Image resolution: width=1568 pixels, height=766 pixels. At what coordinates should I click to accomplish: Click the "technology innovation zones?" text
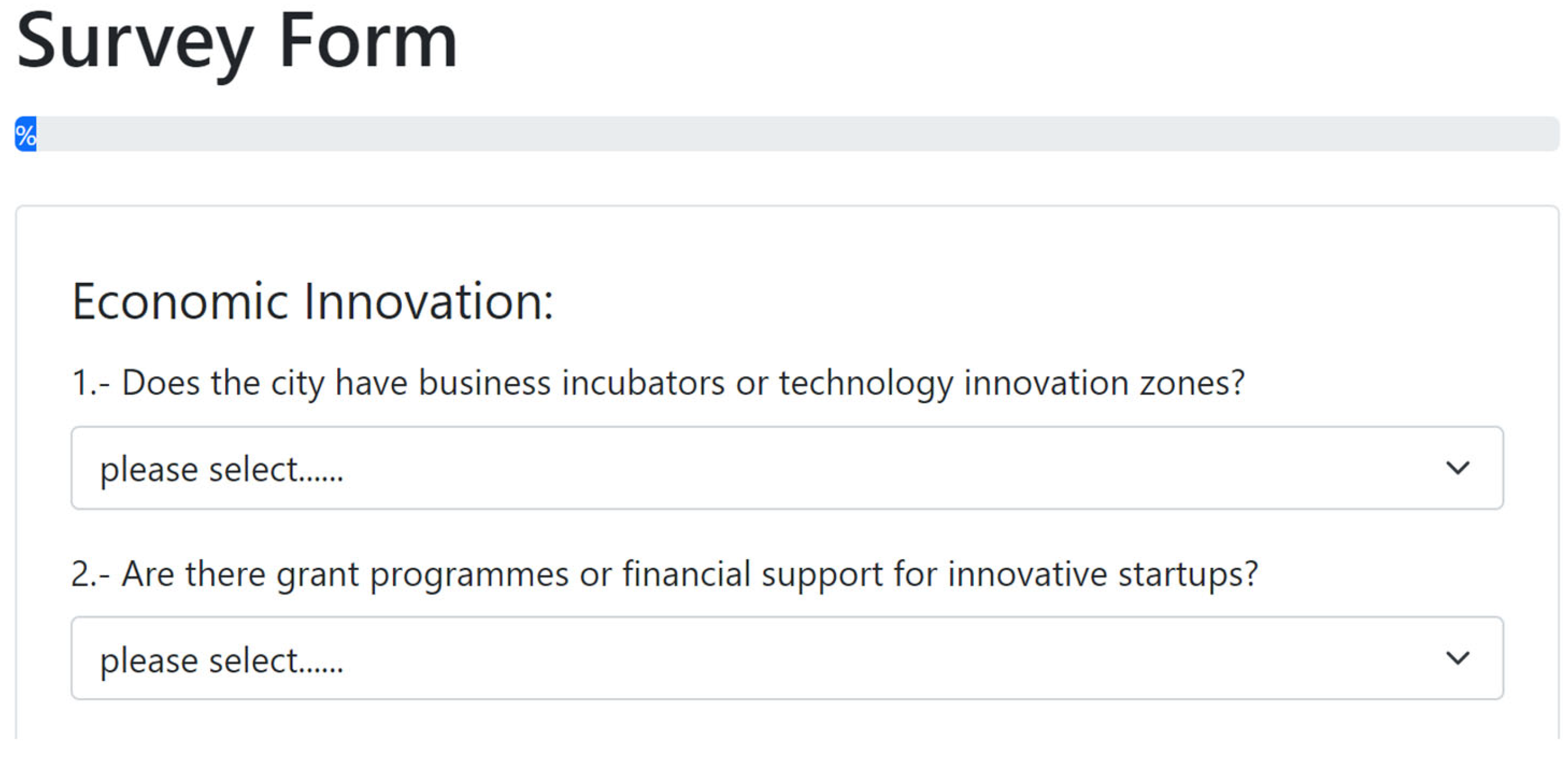point(1011,383)
